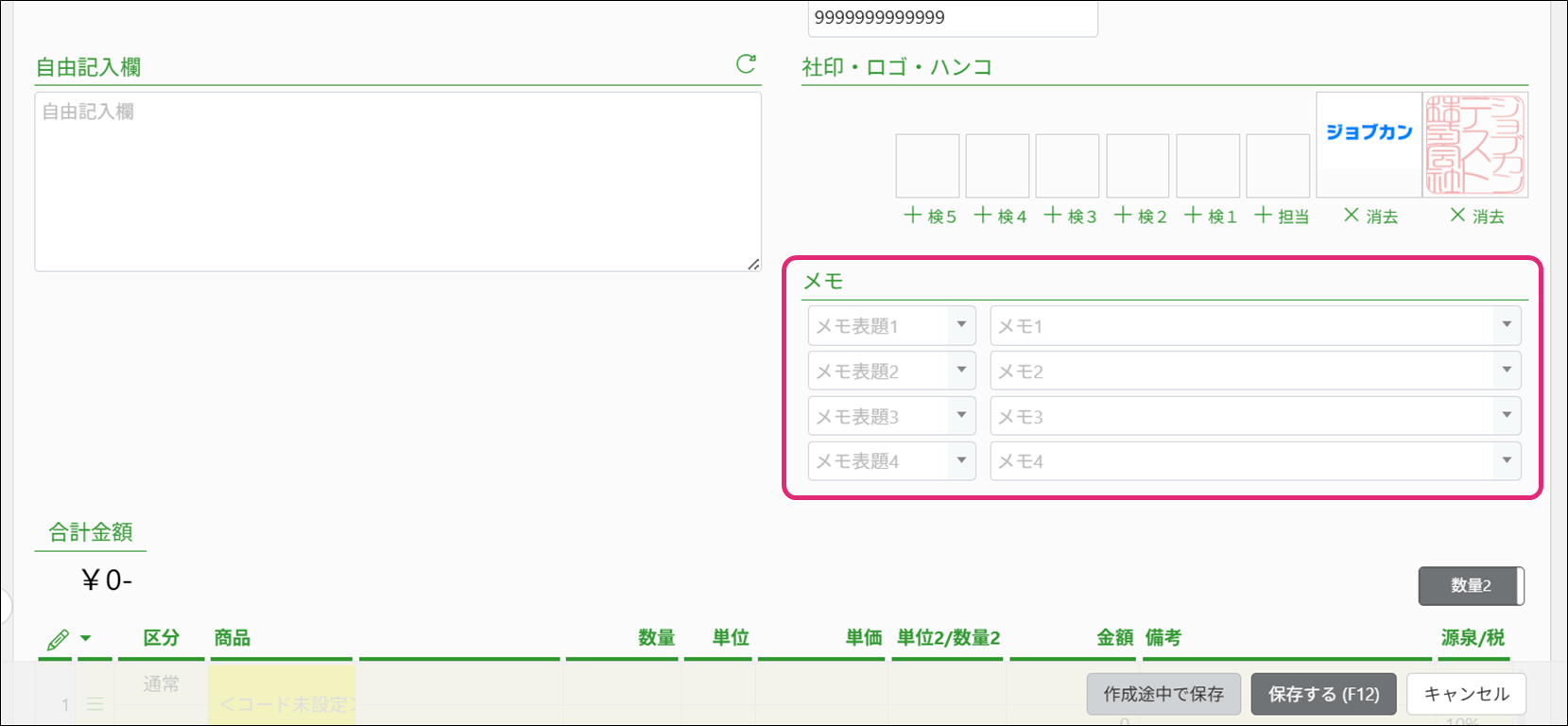
Task: Click the 保存する (F12) button
Action: tap(1323, 694)
